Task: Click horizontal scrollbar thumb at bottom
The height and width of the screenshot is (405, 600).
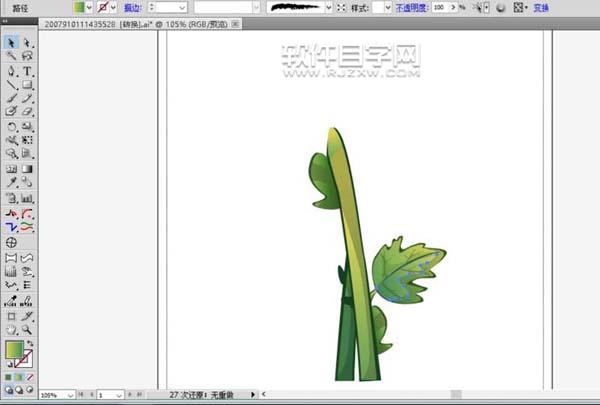Action: pos(456,394)
